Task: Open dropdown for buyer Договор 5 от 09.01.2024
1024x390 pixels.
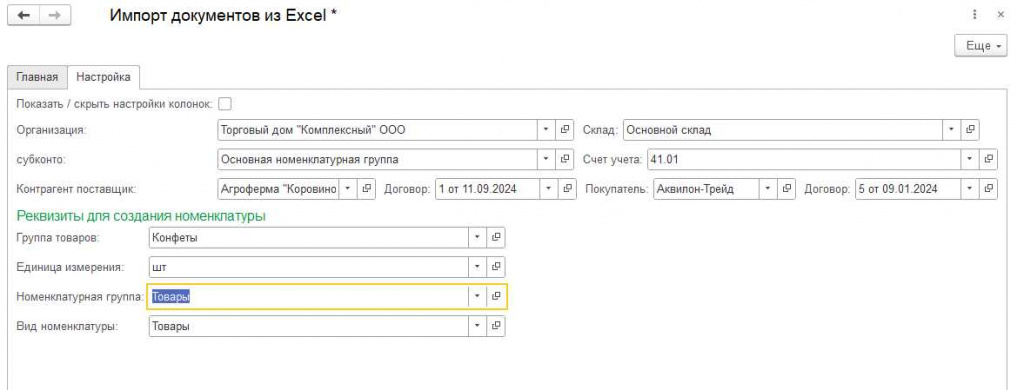Action: (x=970, y=189)
